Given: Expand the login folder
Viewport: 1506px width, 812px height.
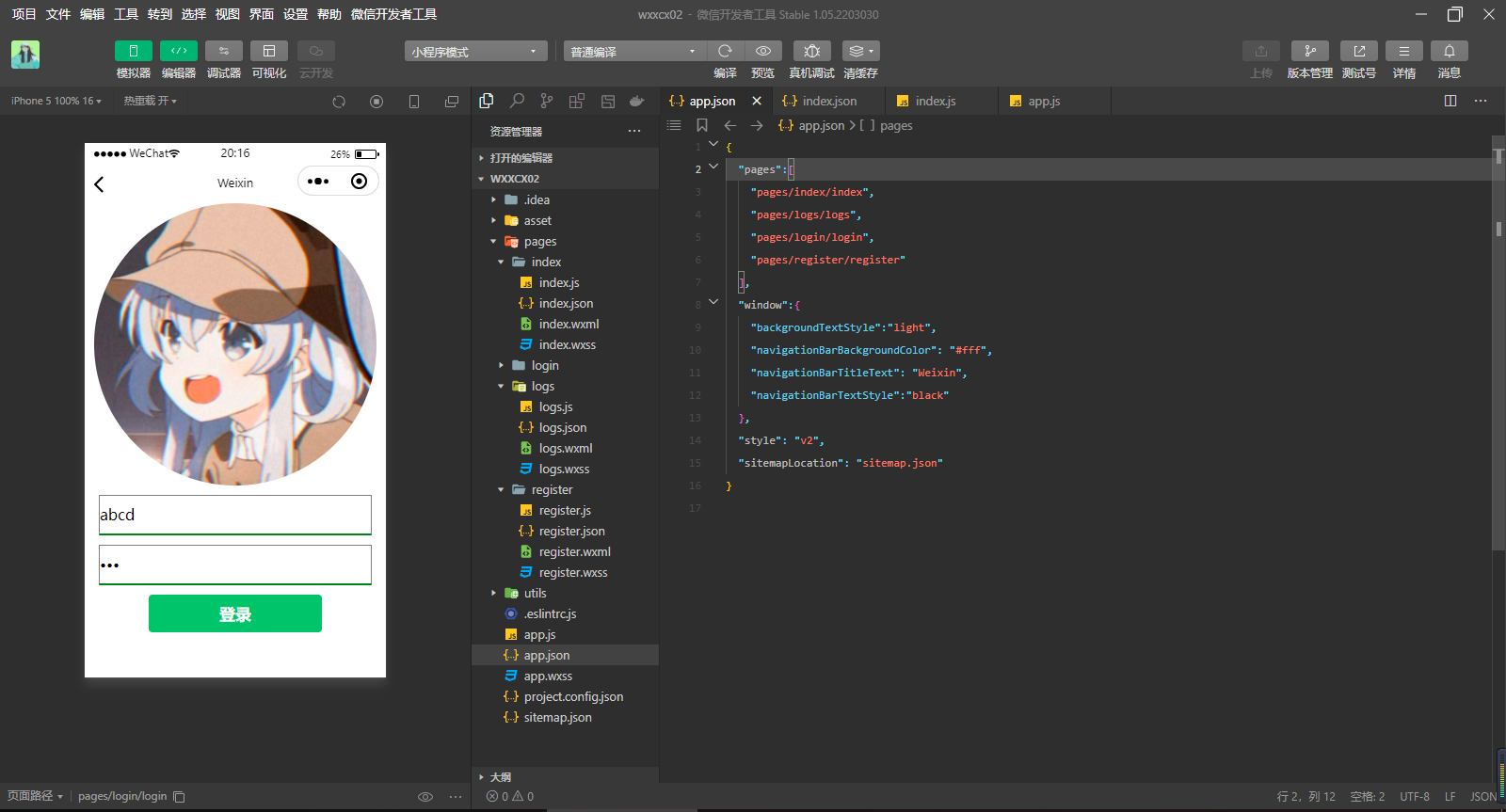Looking at the screenshot, I should coord(565,365).
